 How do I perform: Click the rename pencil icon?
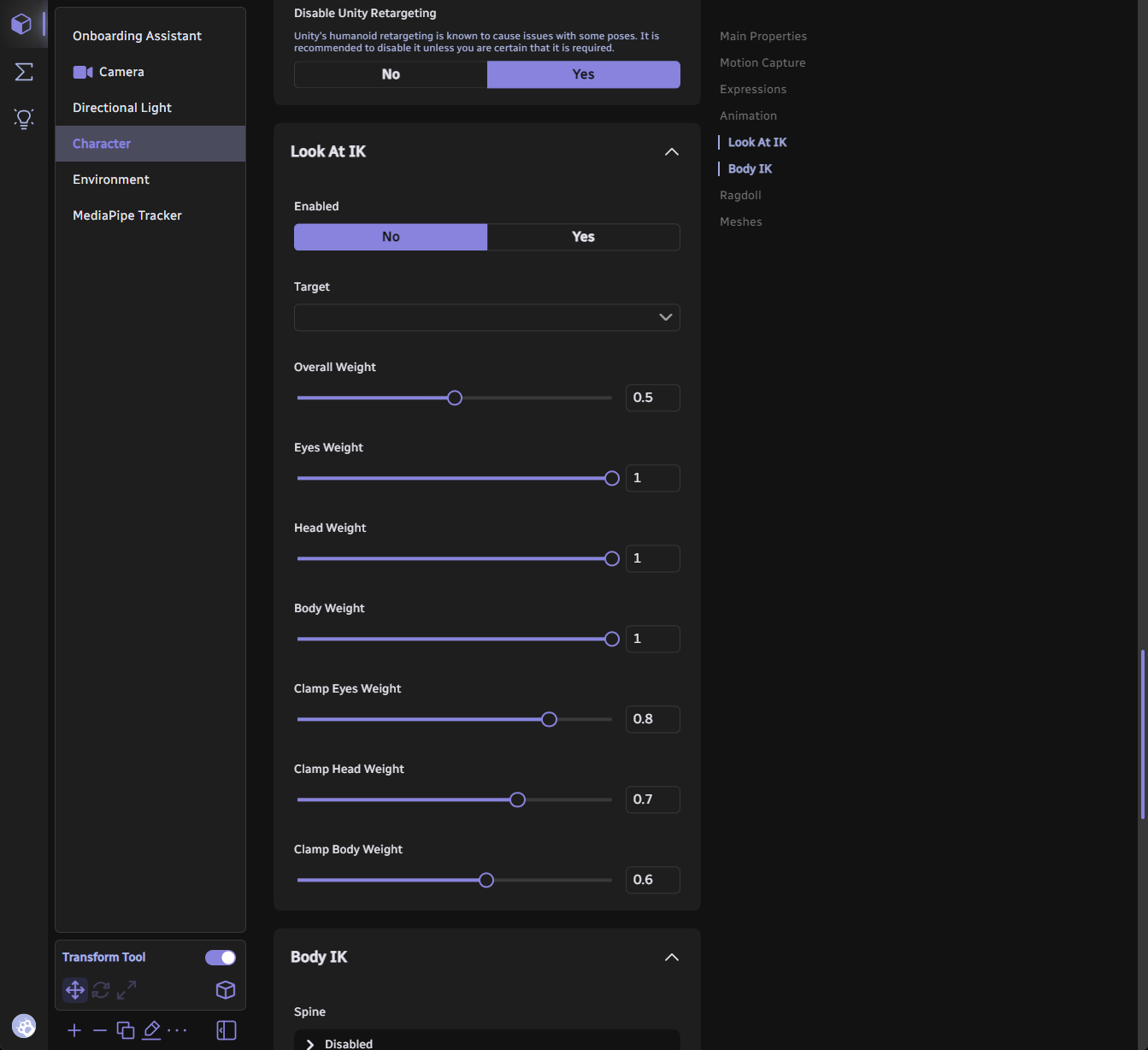[x=151, y=1030]
